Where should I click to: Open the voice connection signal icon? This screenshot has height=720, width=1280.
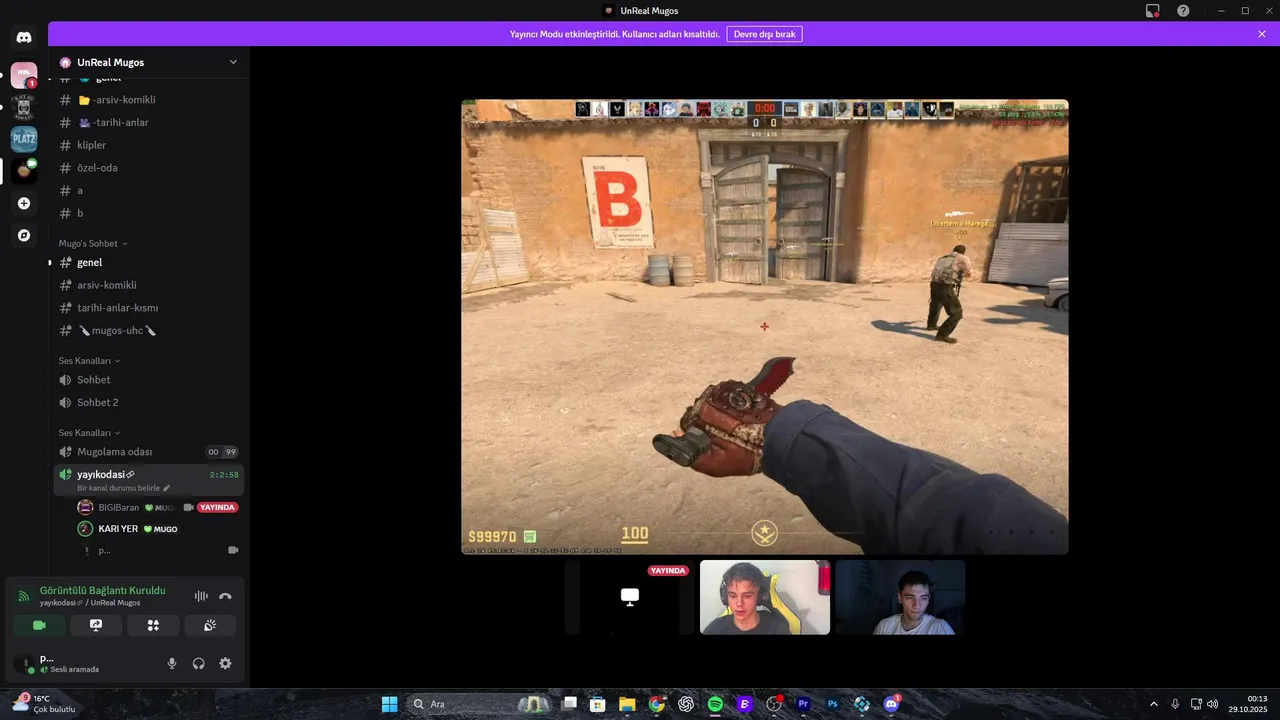[x=23, y=596]
